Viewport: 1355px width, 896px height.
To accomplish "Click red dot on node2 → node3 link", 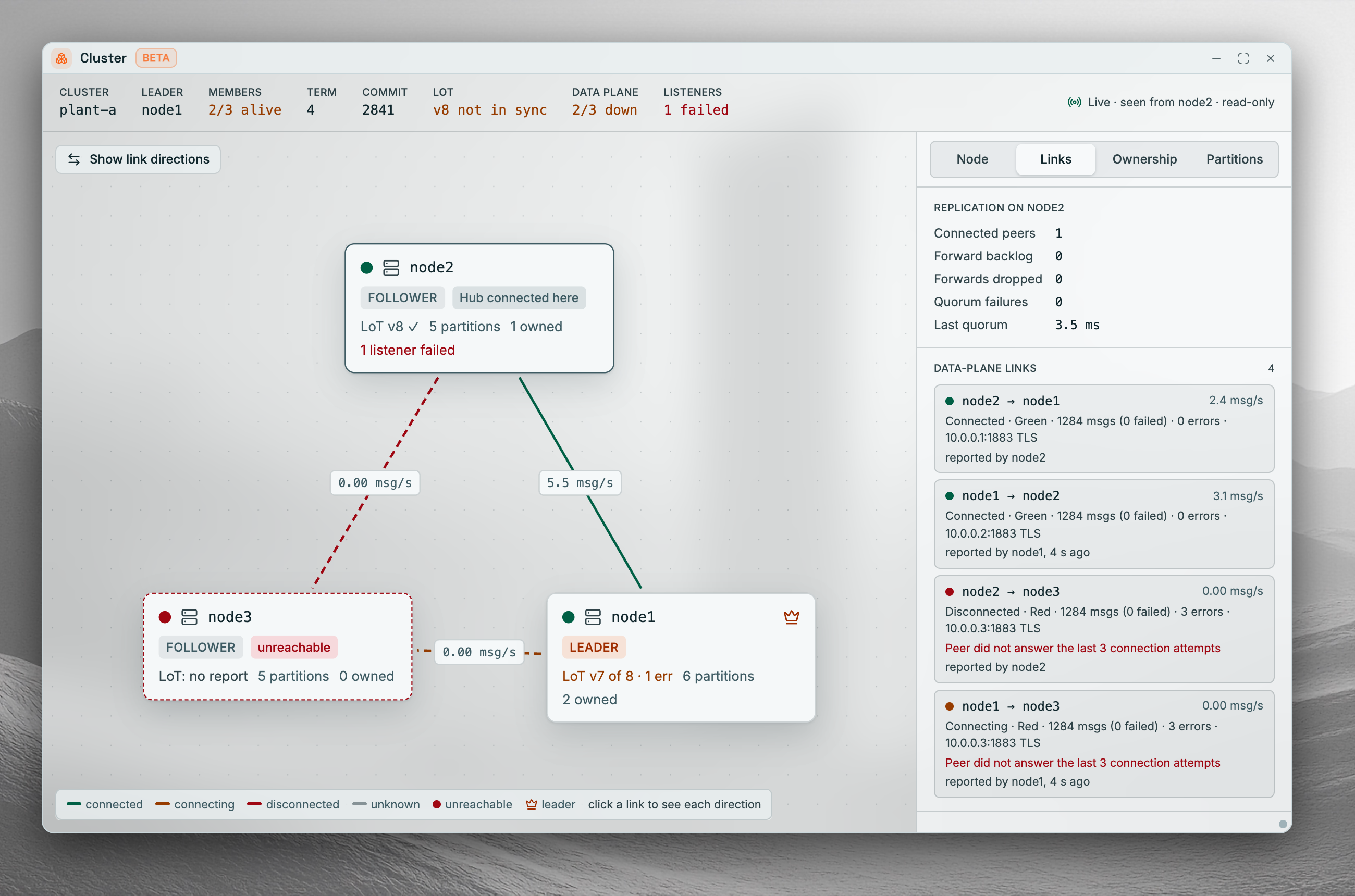I will click(950, 592).
